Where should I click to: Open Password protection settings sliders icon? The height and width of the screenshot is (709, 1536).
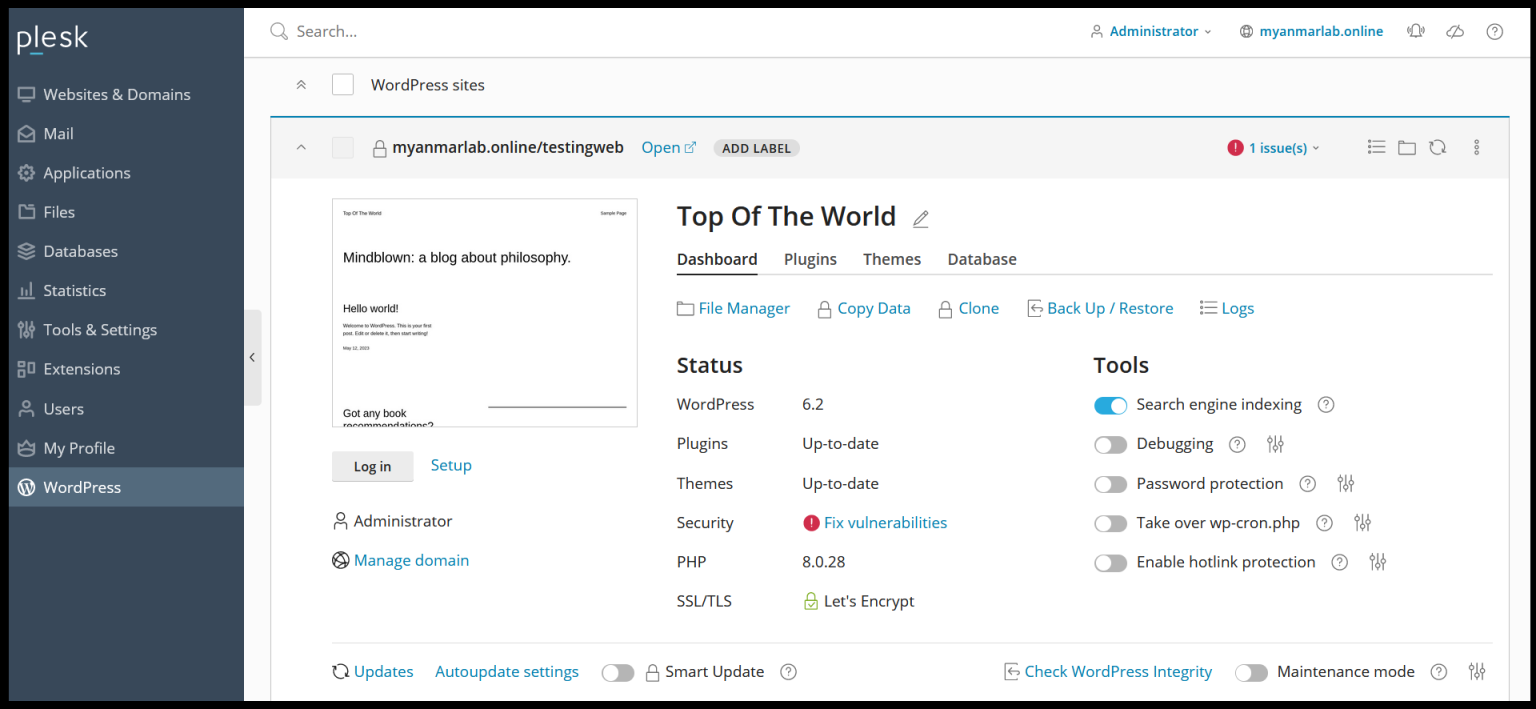pos(1345,484)
